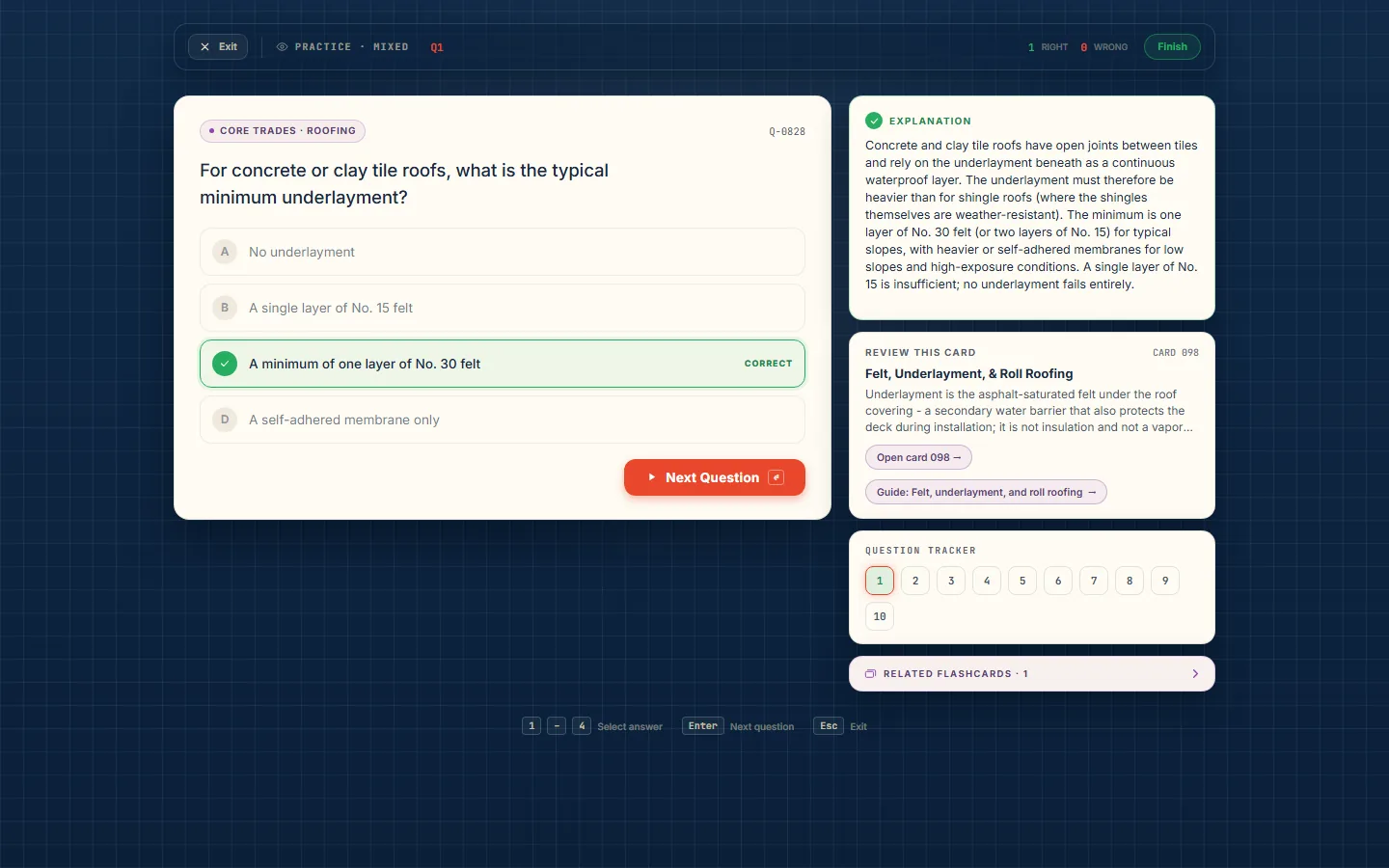The image size is (1389, 868).
Task: Jump to question 7 in the tracker
Action: 1094,581
